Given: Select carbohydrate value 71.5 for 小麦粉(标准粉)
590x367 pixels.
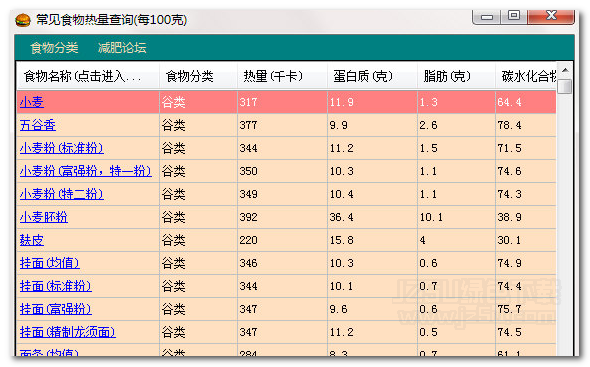Looking at the screenshot, I should (x=509, y=148).
